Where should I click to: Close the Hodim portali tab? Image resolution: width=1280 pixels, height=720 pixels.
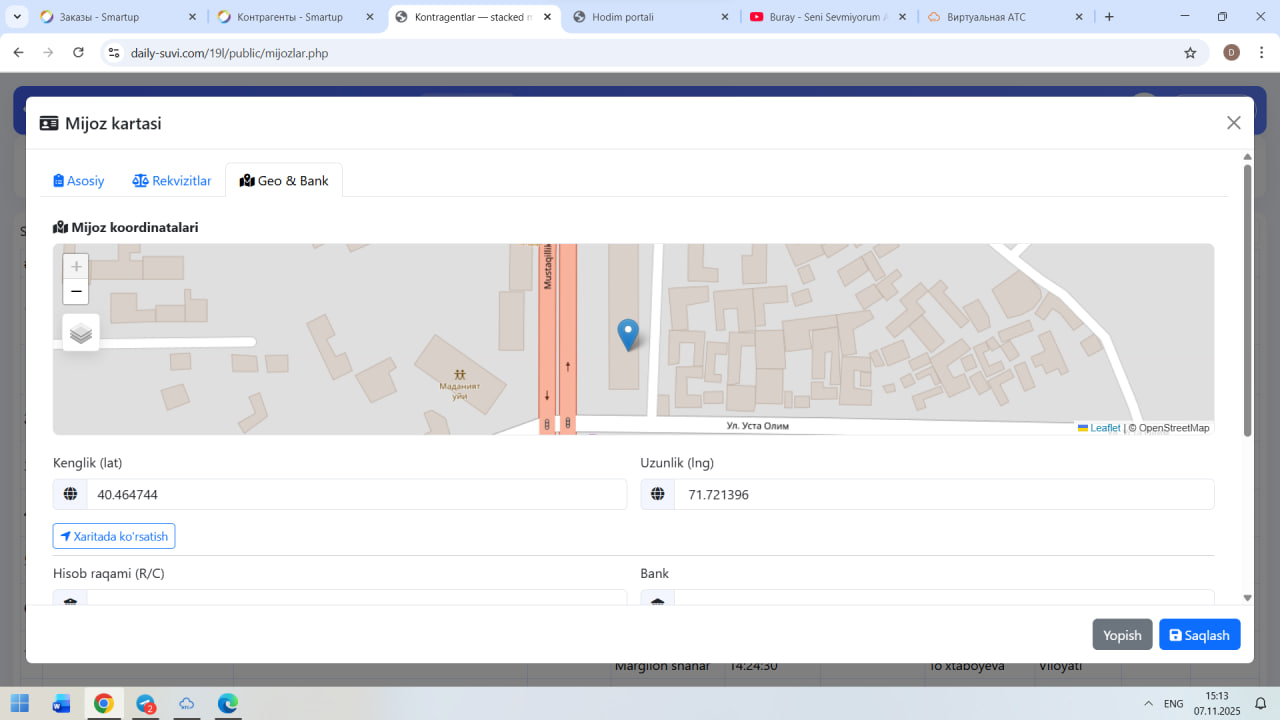click(724, 17)
